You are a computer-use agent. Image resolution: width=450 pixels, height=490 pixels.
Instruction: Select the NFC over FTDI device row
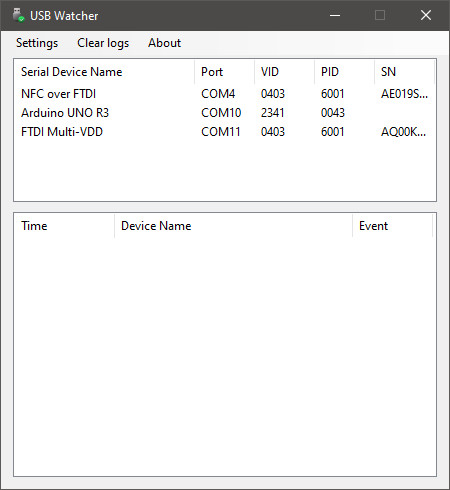[225, 94]
